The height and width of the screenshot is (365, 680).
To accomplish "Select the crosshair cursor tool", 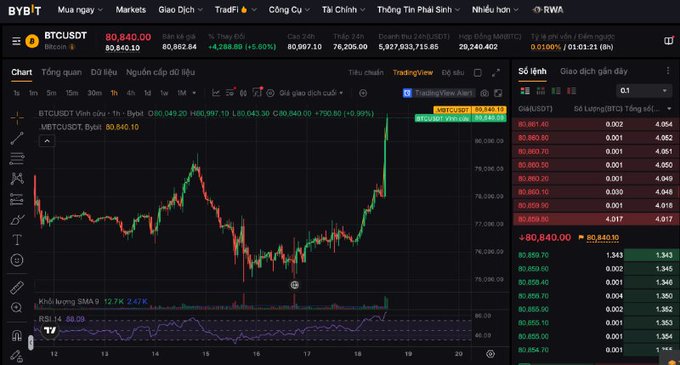I will pyautogui.click(x=17, y=117).
